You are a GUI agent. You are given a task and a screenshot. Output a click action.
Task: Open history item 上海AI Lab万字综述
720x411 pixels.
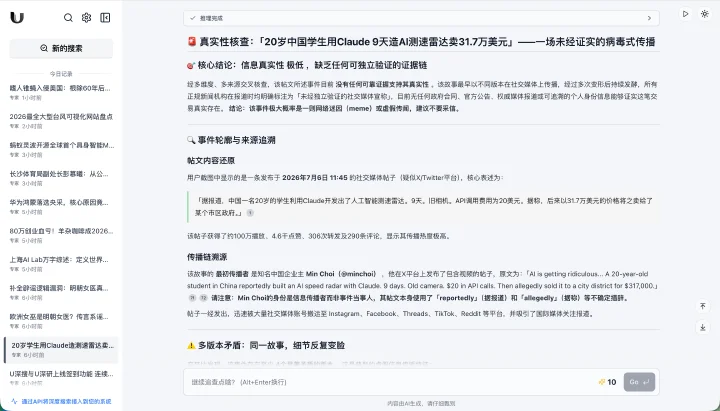61,264
